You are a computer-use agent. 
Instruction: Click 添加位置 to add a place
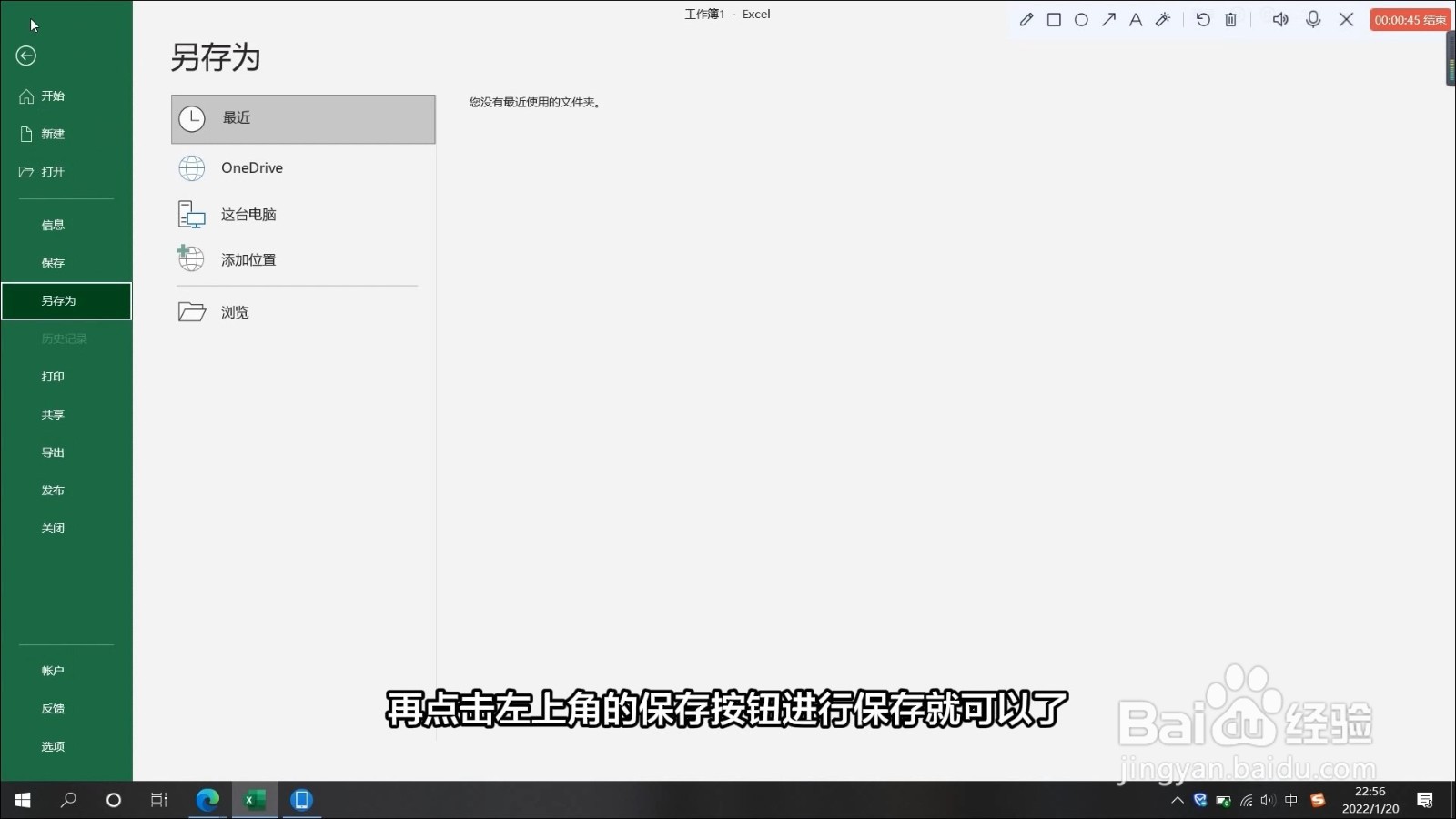click(303, 260)
